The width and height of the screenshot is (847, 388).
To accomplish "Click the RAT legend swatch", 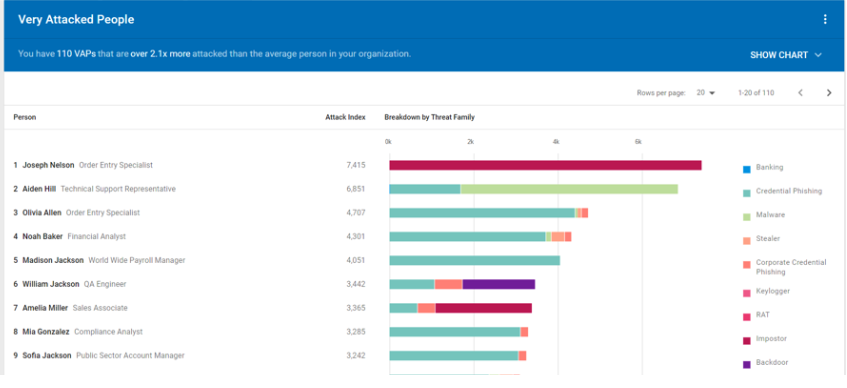I will [747, 317].
